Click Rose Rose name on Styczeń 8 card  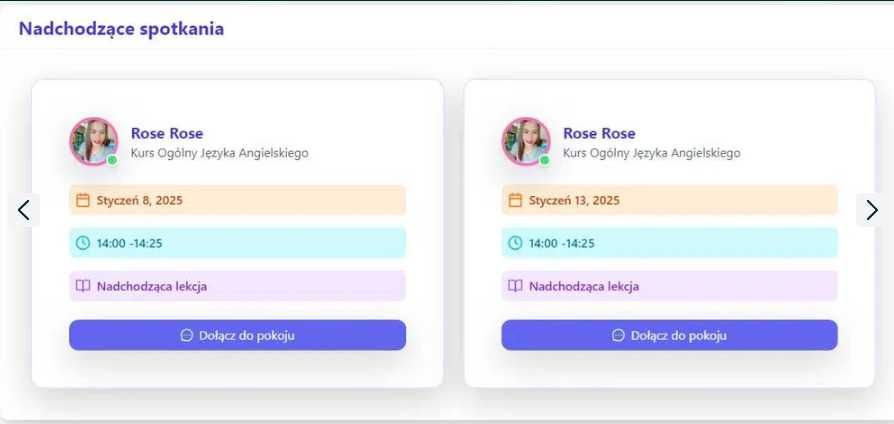coord(166,133)
